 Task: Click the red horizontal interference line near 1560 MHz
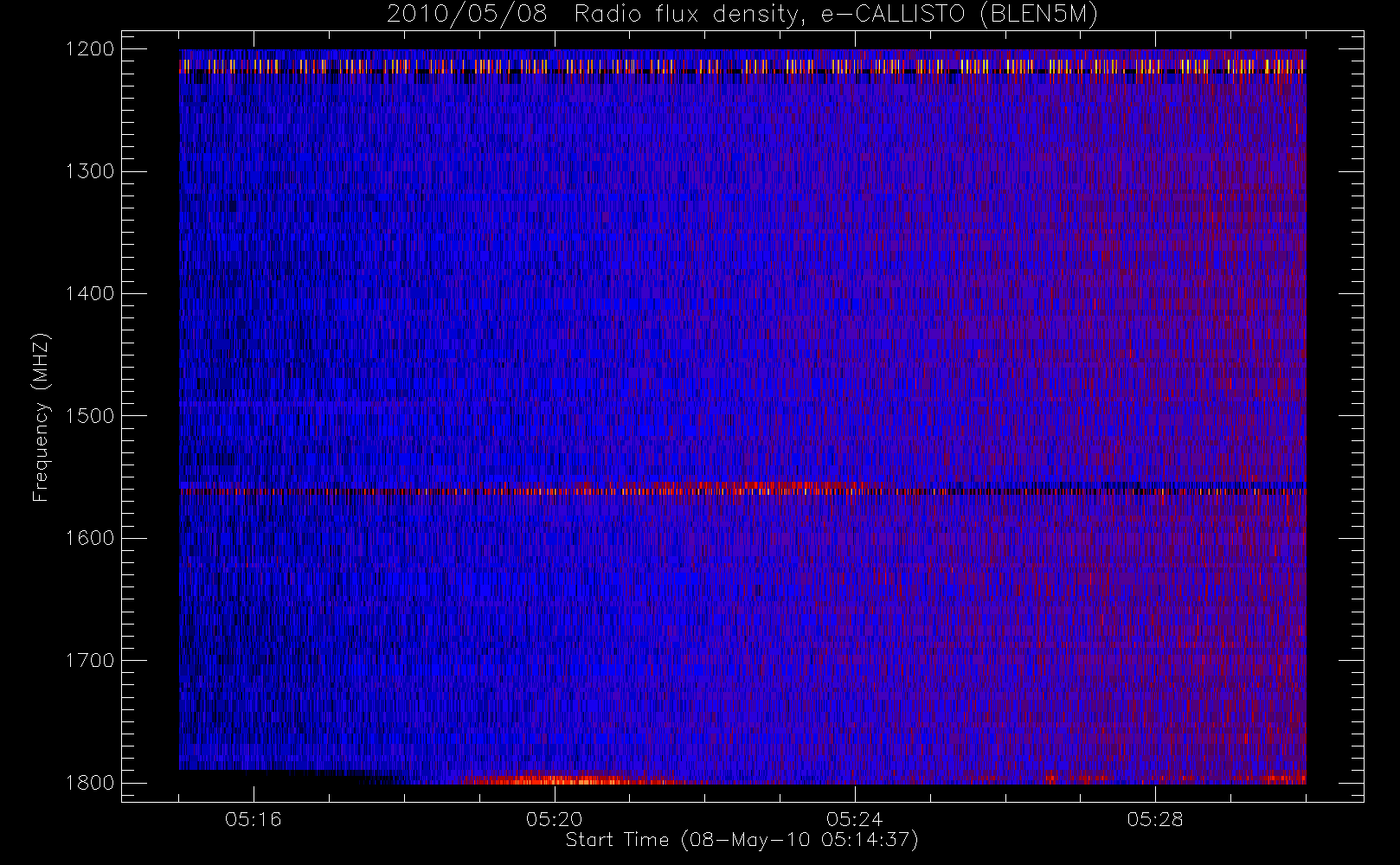(x=742, y=490)
